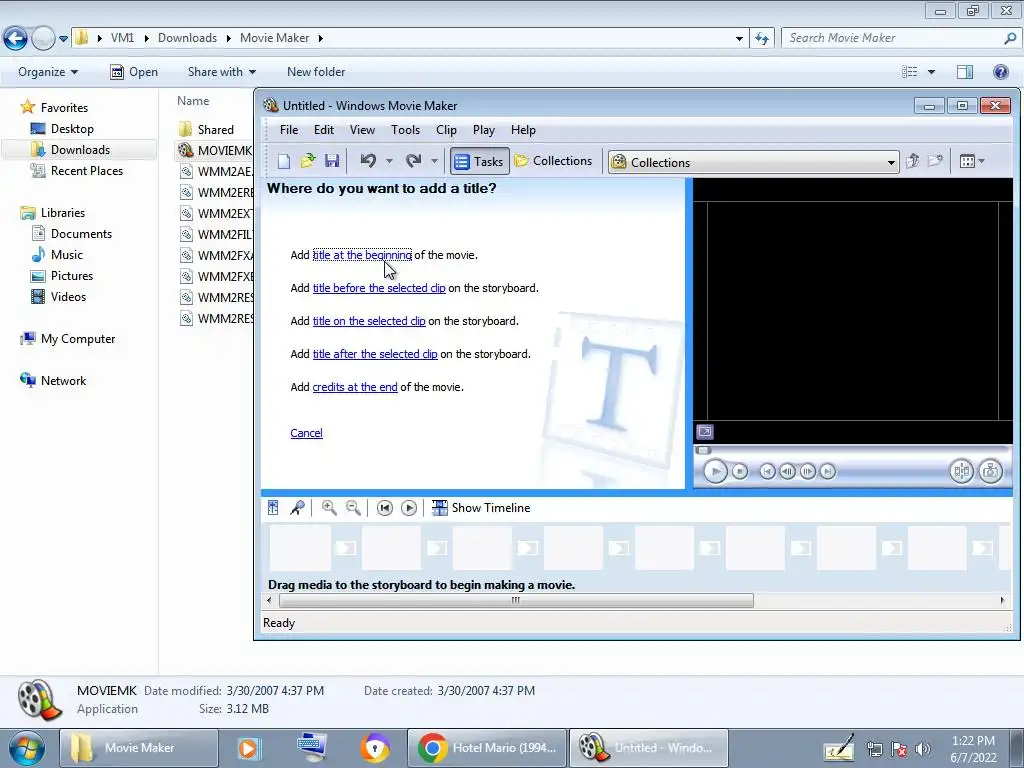Open the Organize dropdown menu
Viewport: 1024px width, 768px height.
48,72
